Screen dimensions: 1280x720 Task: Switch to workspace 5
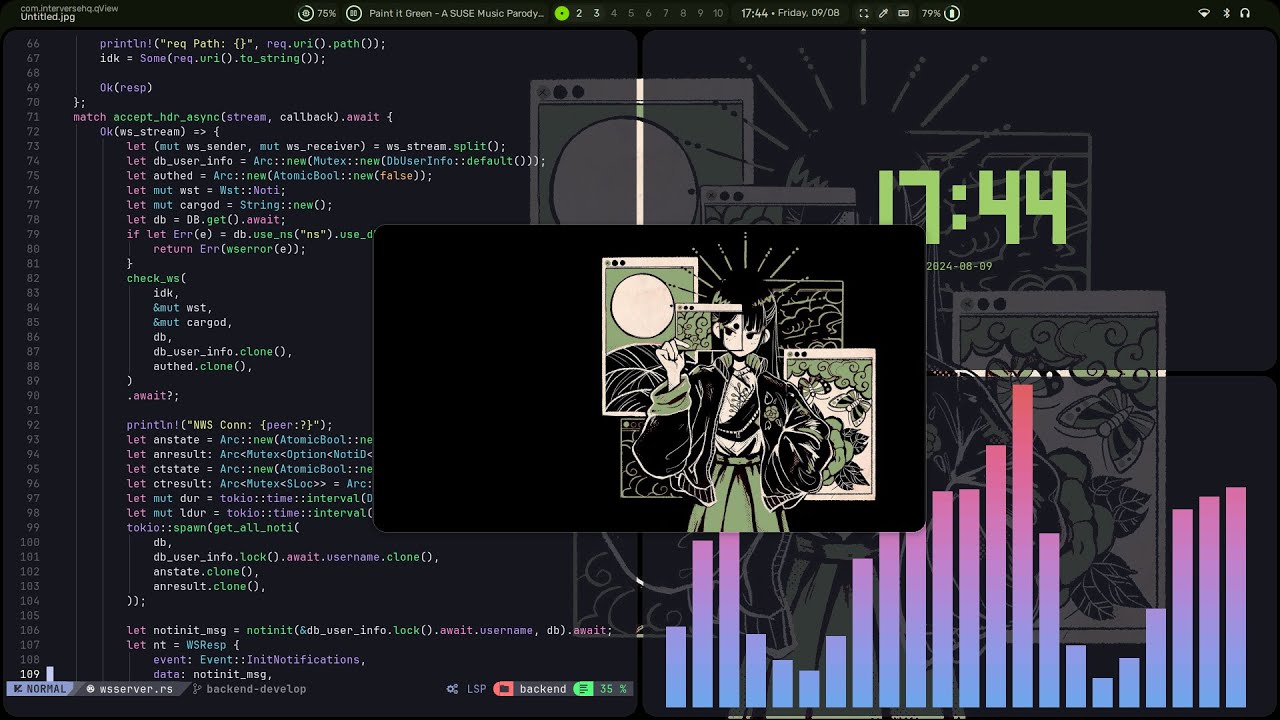point(631,13)
